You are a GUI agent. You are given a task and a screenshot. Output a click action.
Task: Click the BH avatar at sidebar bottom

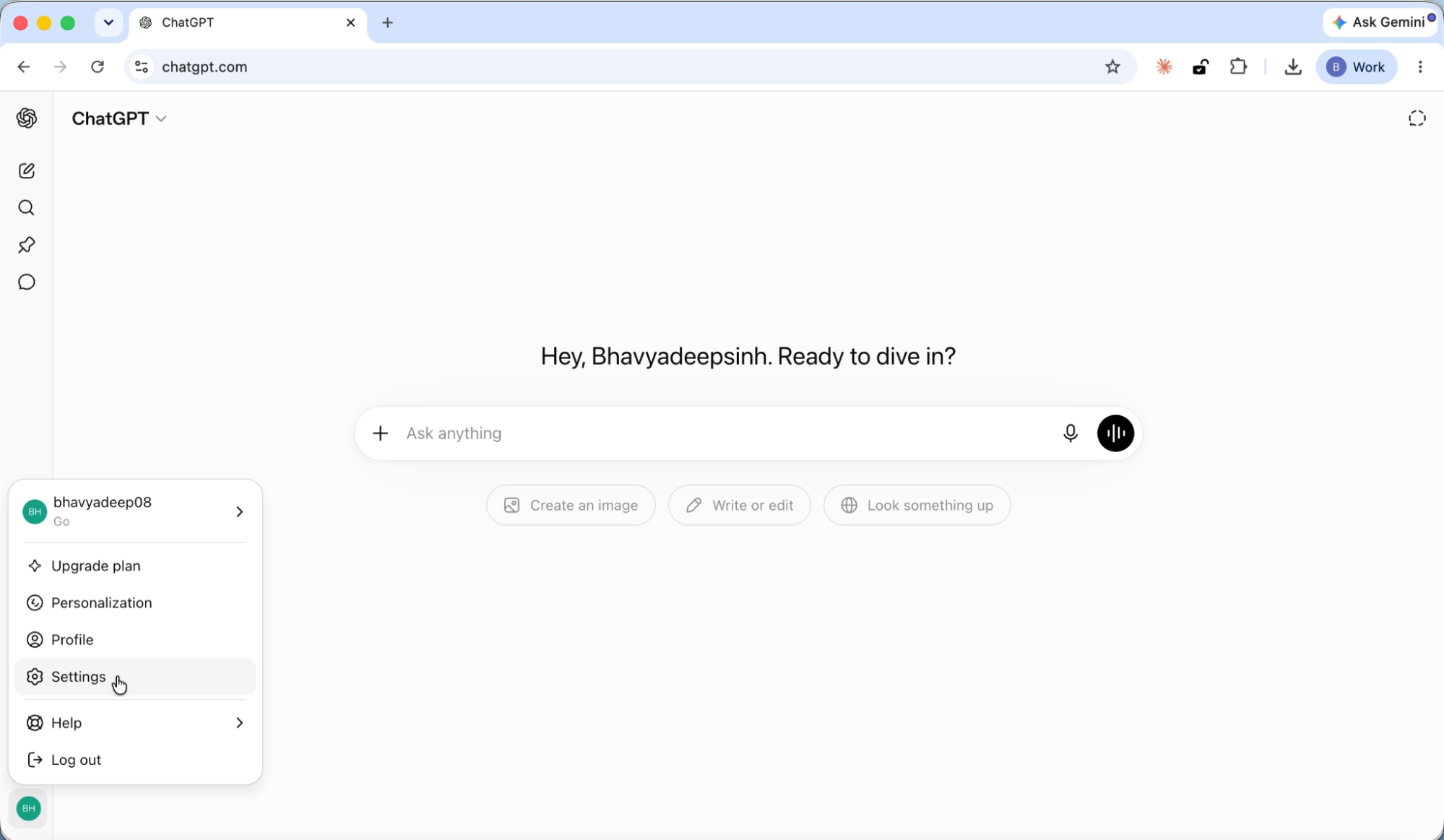tap(28, 808)
